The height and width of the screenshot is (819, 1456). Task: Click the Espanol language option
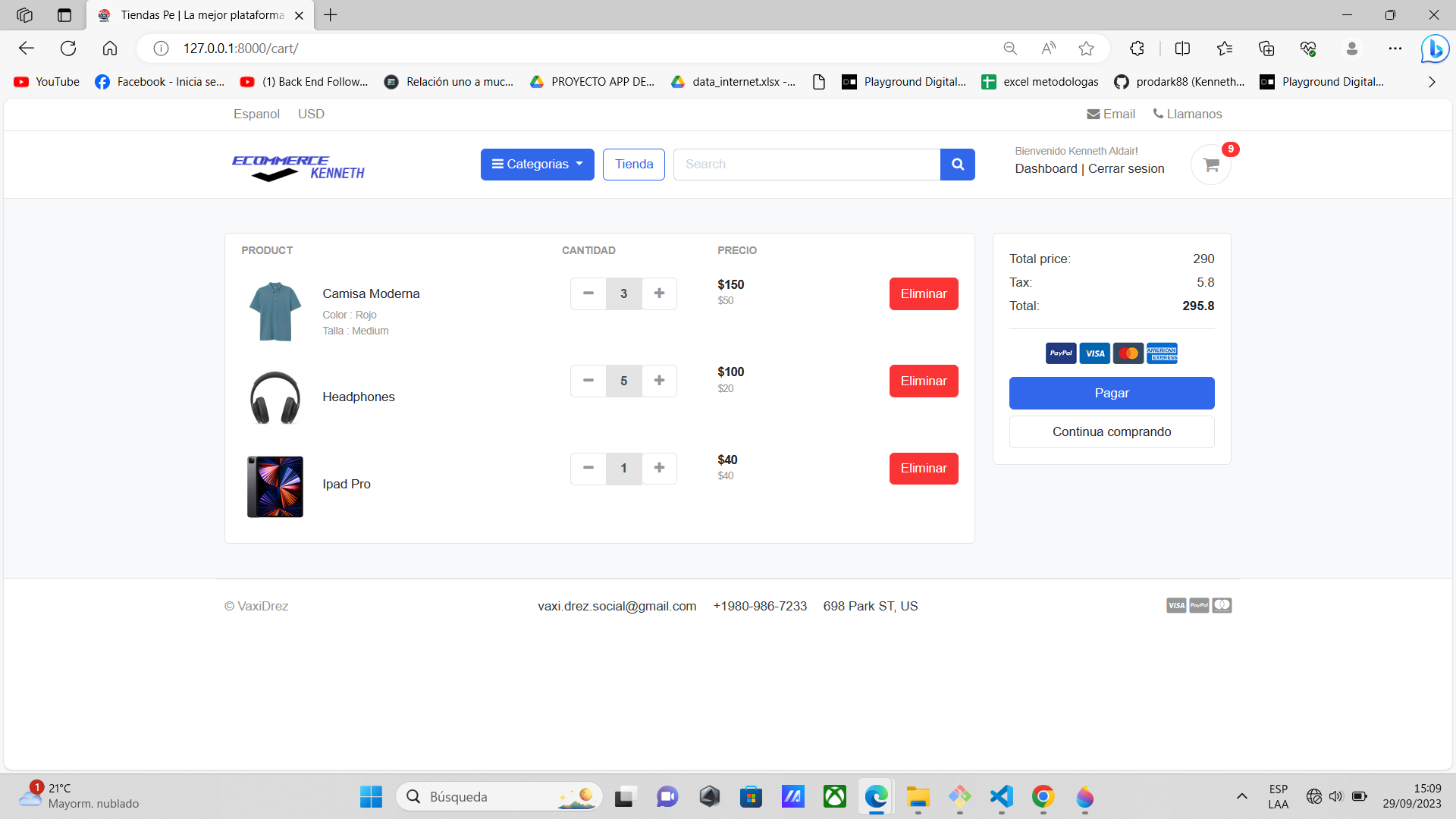[x=256, y=114]
